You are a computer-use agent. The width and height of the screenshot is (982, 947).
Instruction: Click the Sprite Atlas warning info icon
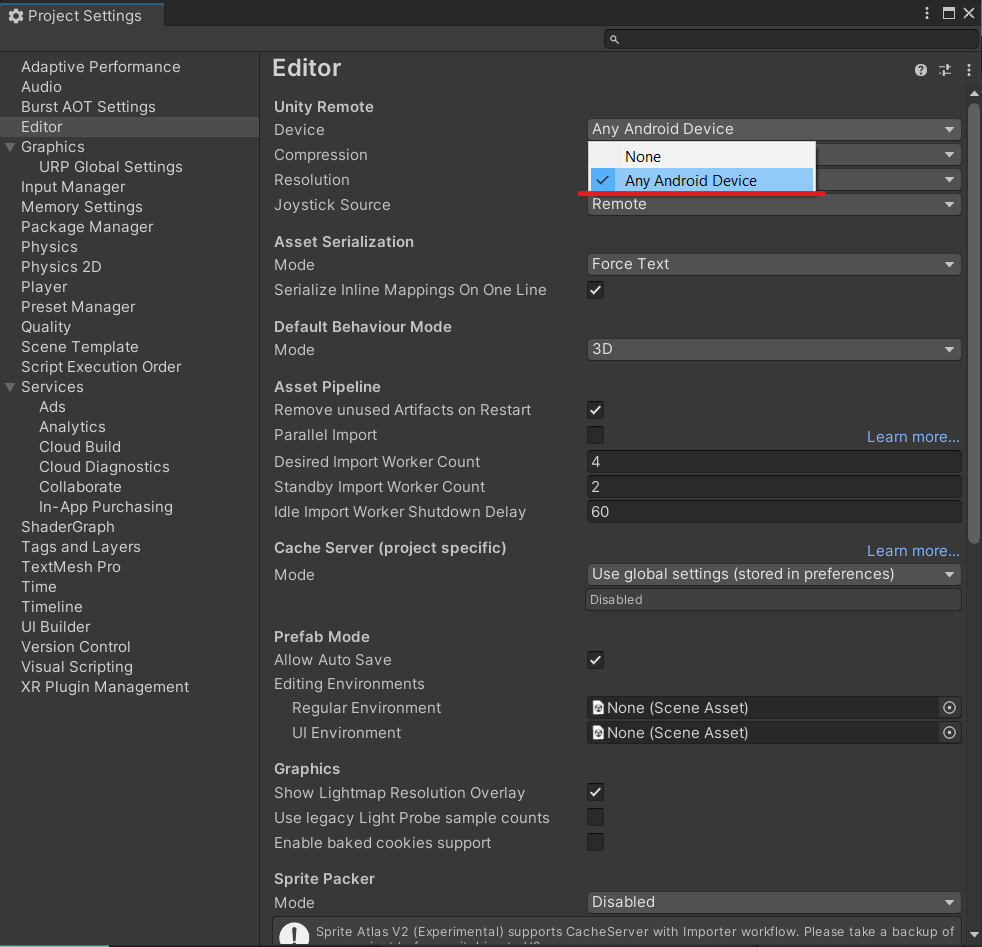(294, 934)
